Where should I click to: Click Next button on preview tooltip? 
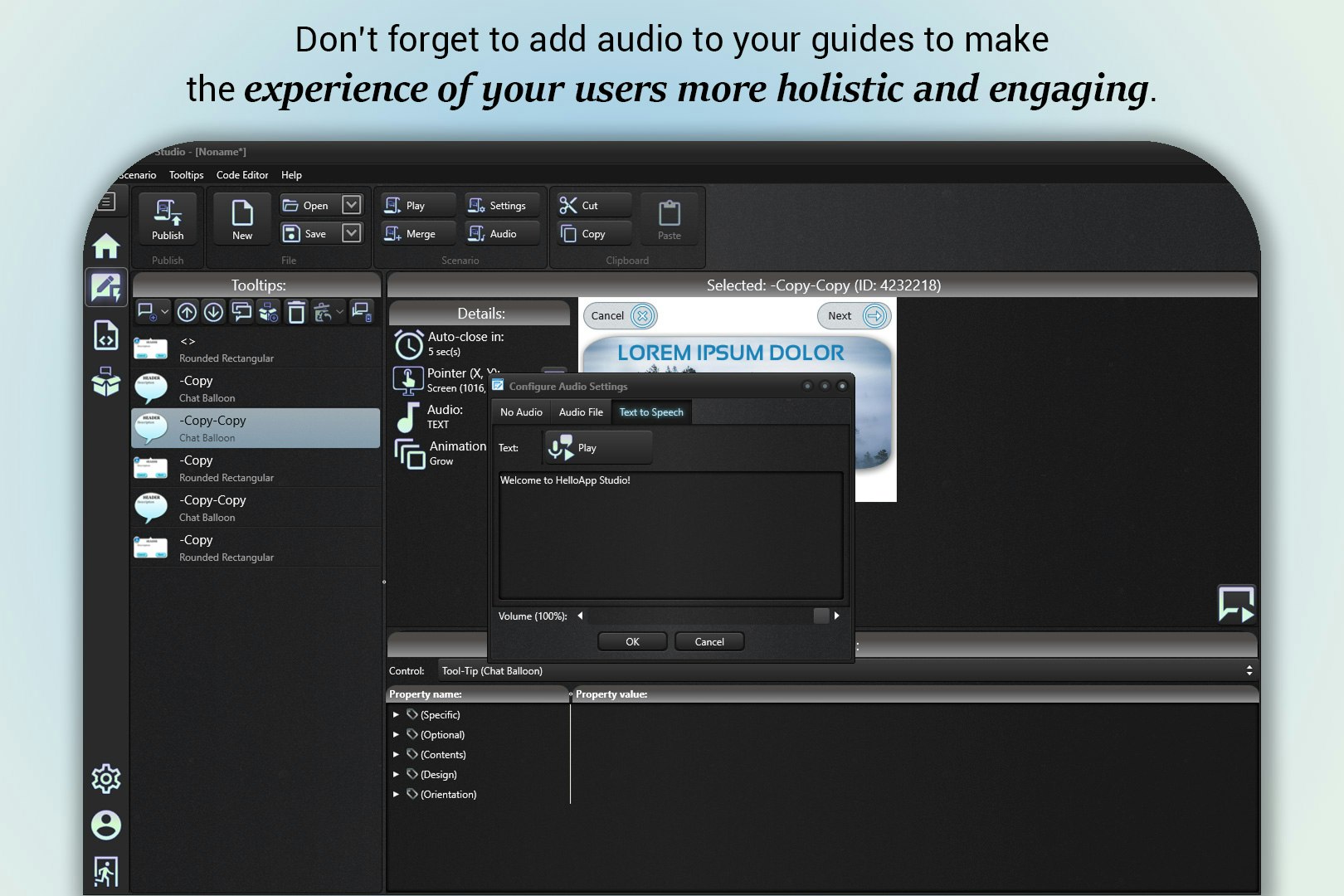(x=855, y=316)
